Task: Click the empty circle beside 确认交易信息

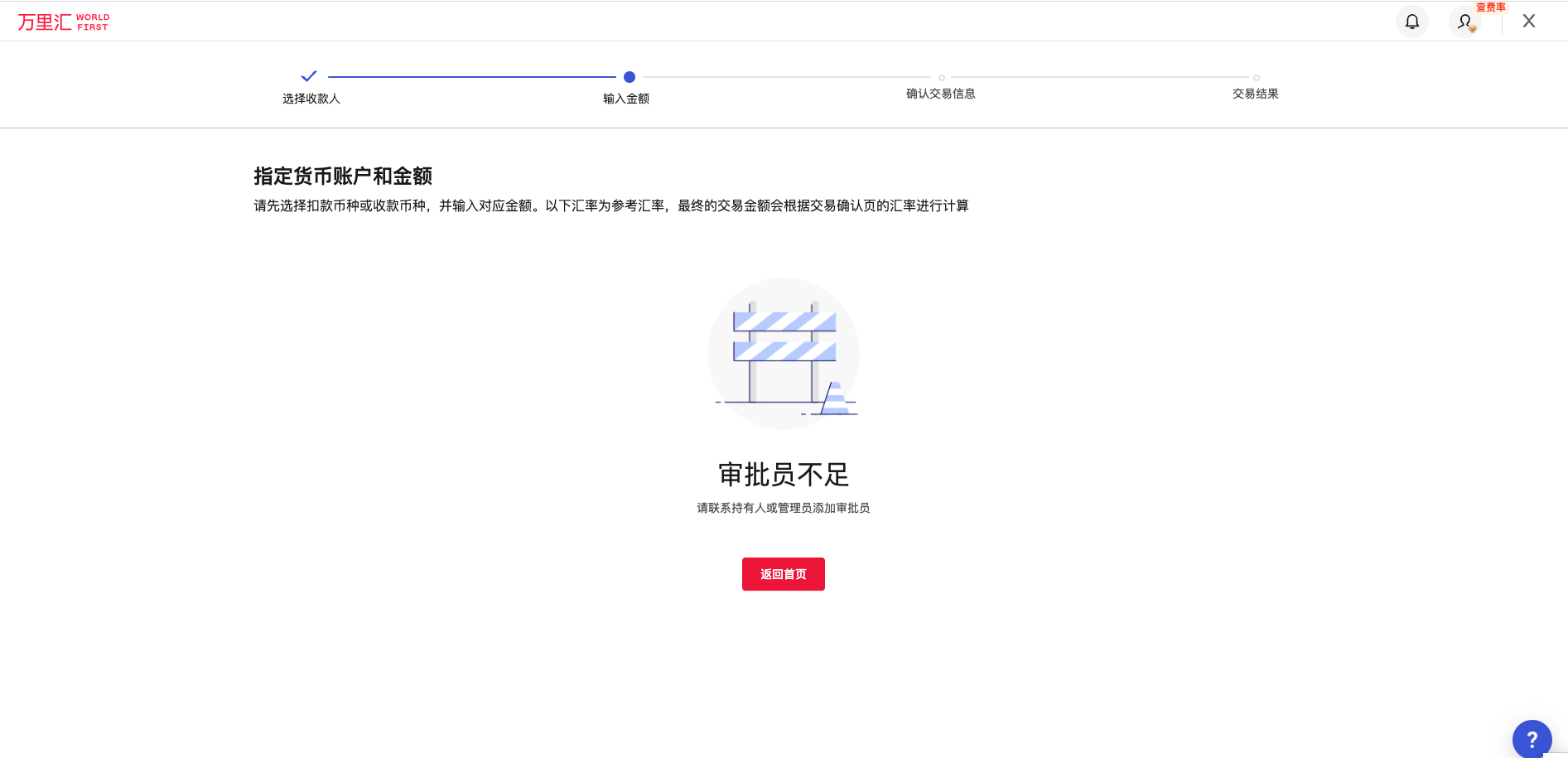Action: pos(940,77)
